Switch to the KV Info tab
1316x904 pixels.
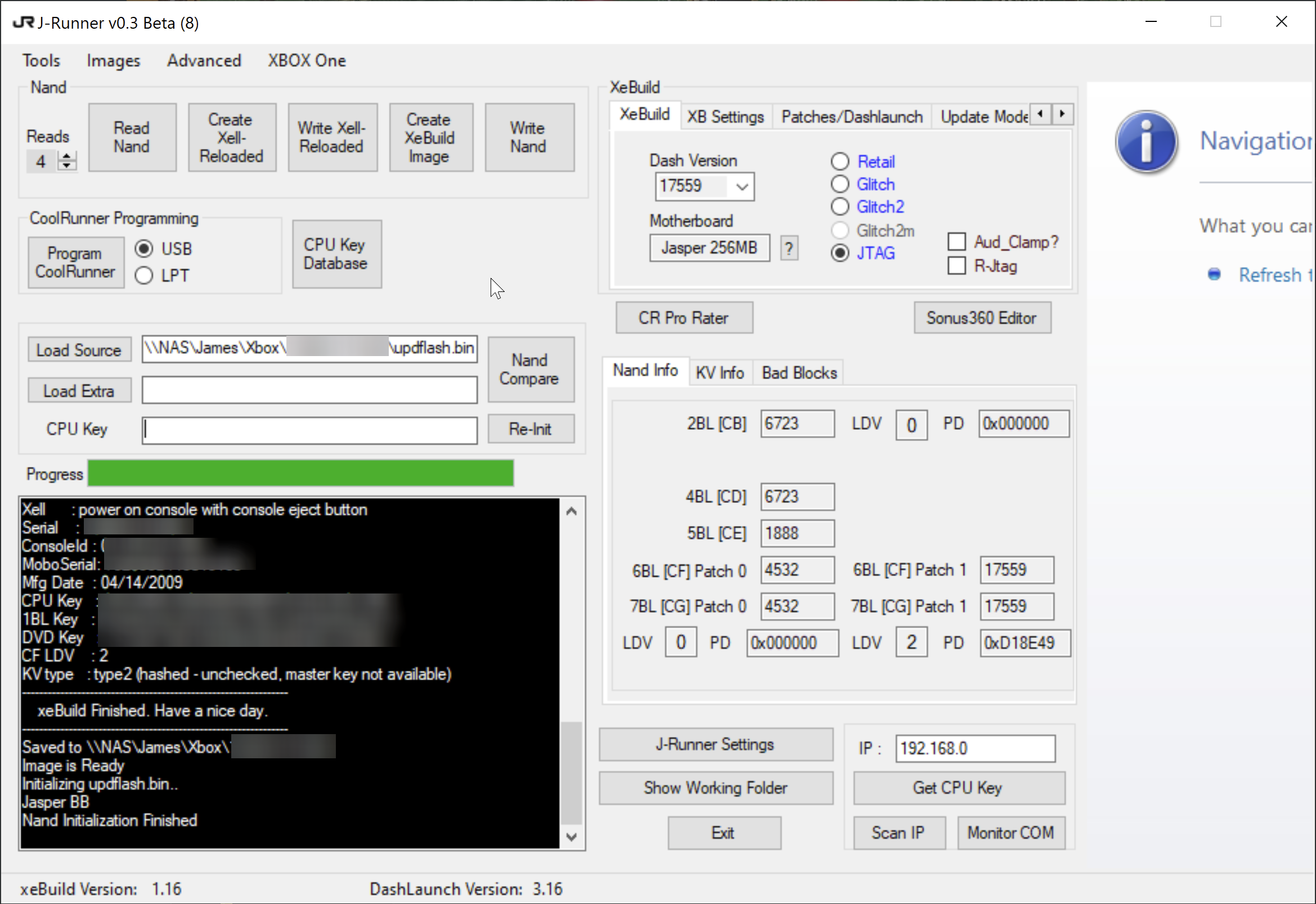click(x=720, y=372)
